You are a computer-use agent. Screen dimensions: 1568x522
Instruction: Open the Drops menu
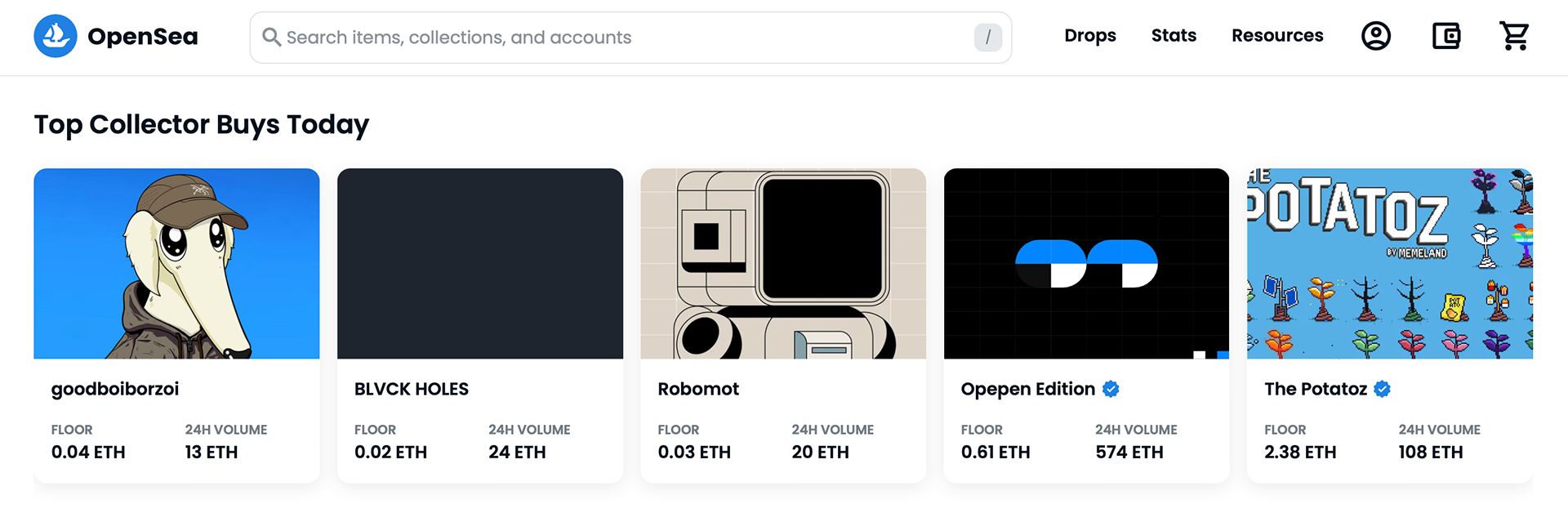(1089, 36)
